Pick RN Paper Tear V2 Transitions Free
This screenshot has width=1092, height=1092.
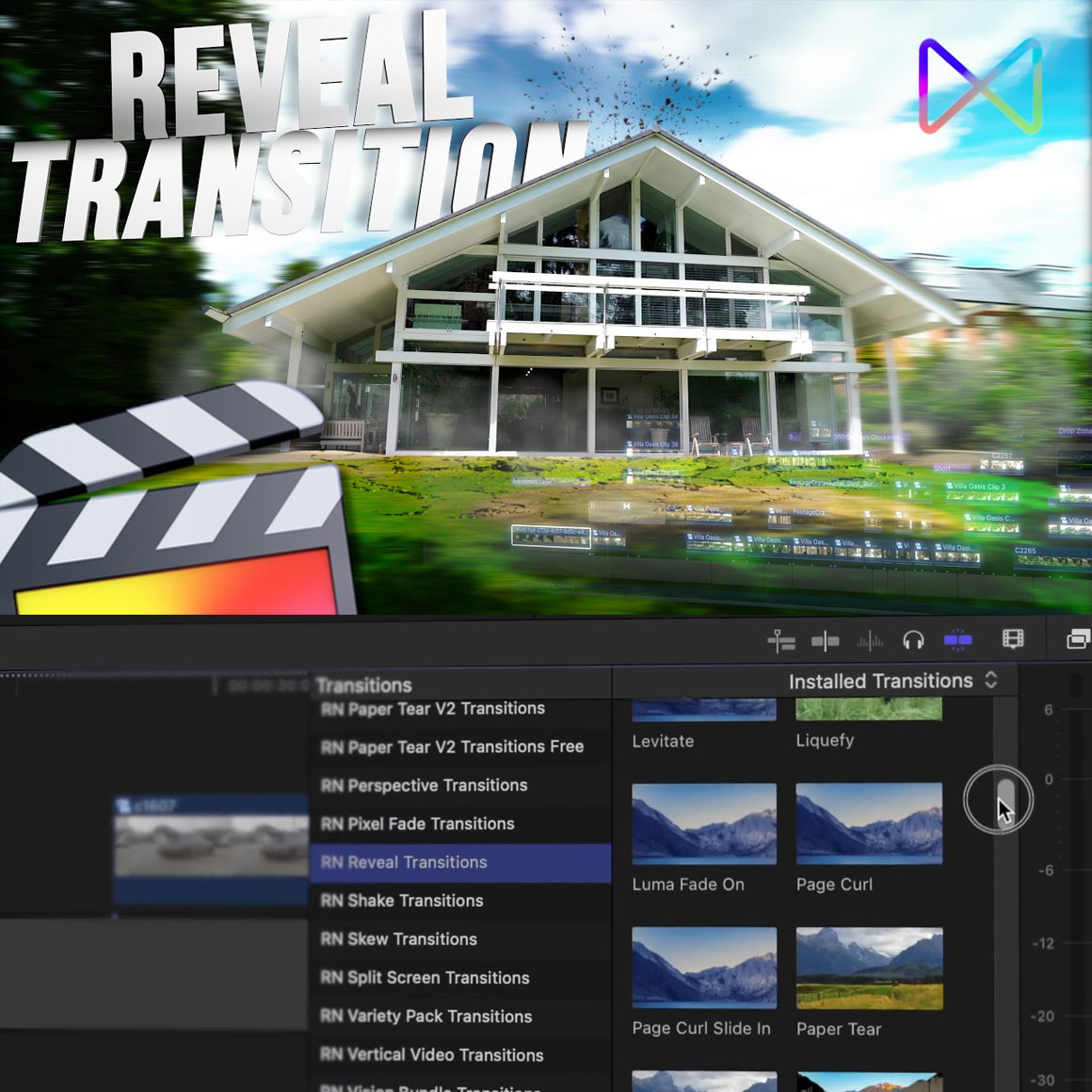[x=452, y=747]
